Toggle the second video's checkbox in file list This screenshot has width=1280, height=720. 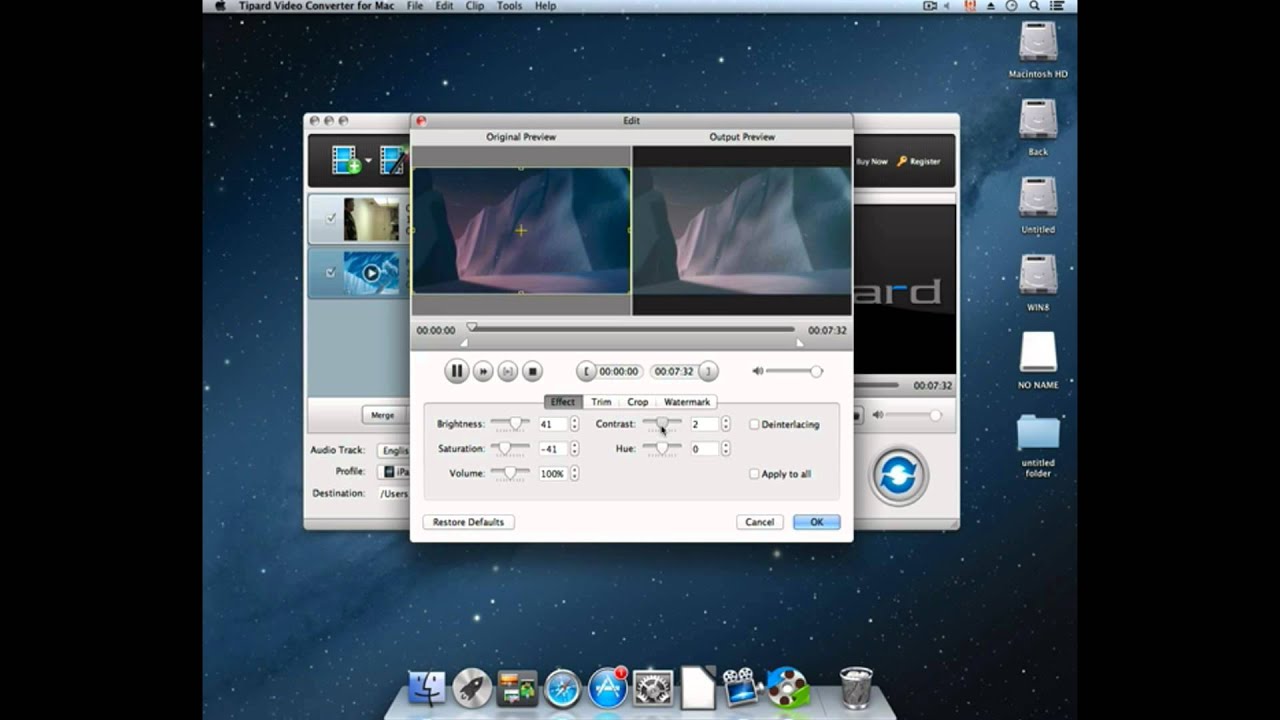pos(331,272)
